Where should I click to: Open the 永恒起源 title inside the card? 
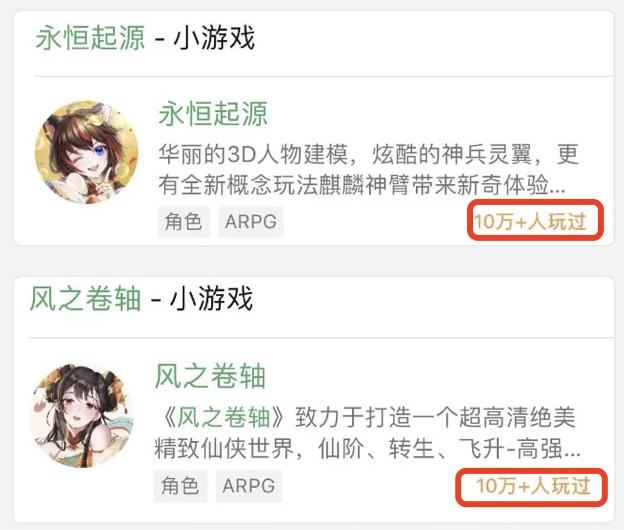coord(213,114)
